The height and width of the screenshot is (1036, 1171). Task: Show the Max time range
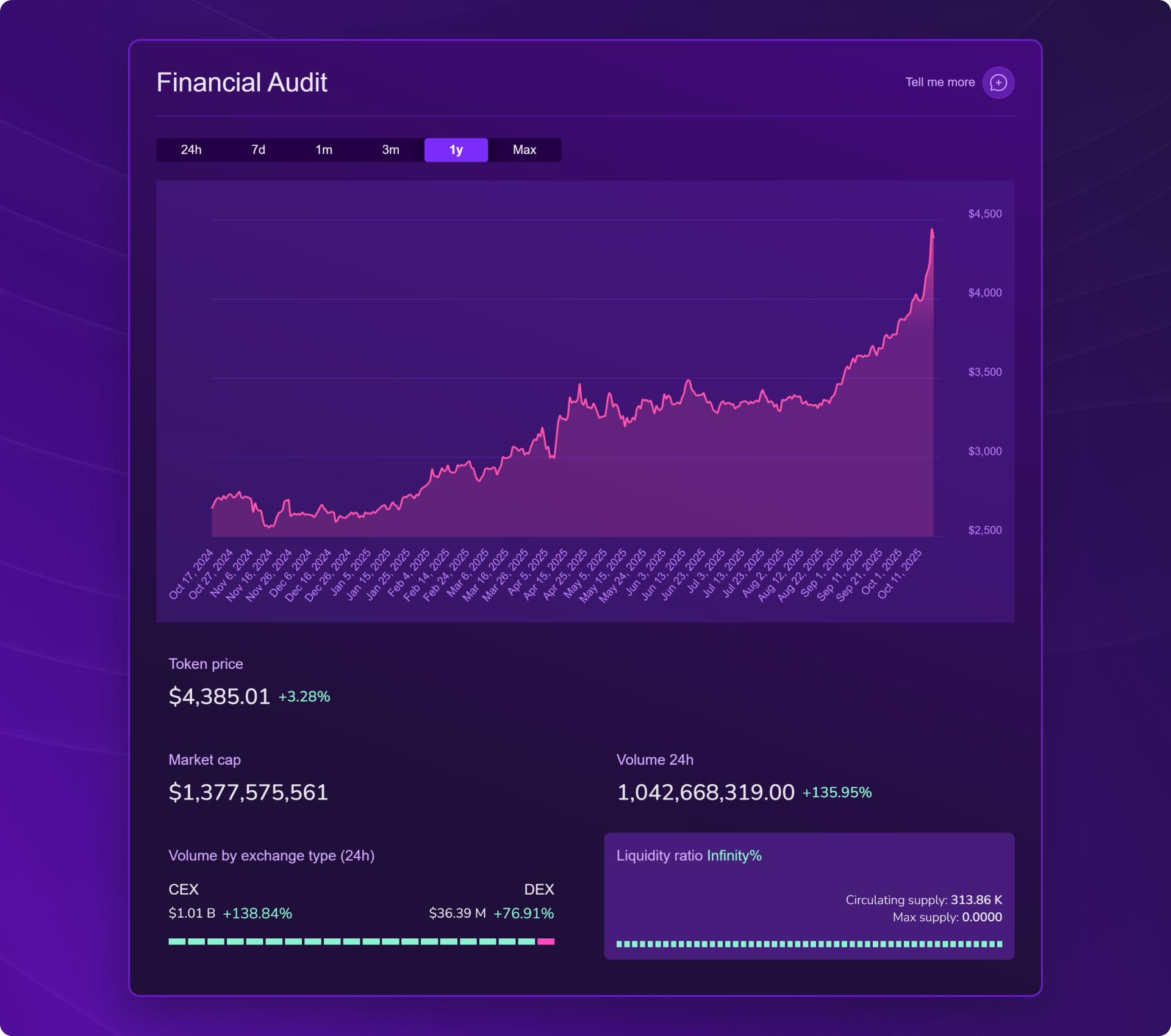tap(524, 150)
